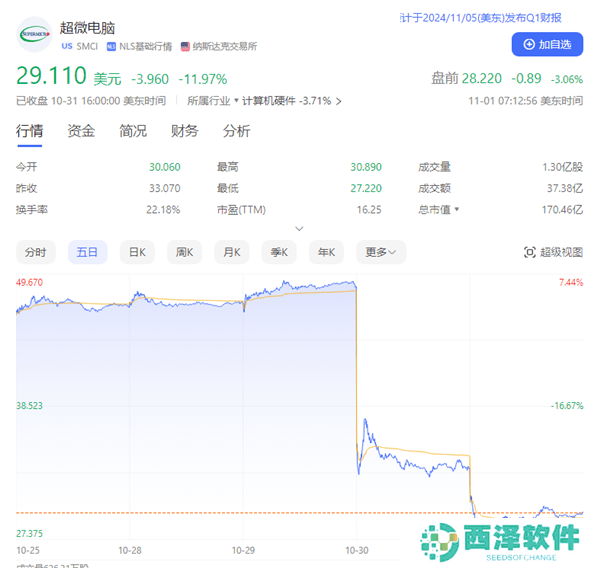Click the 10-28 date marker on chart
The image size is (600, 568).
(130, 550)
